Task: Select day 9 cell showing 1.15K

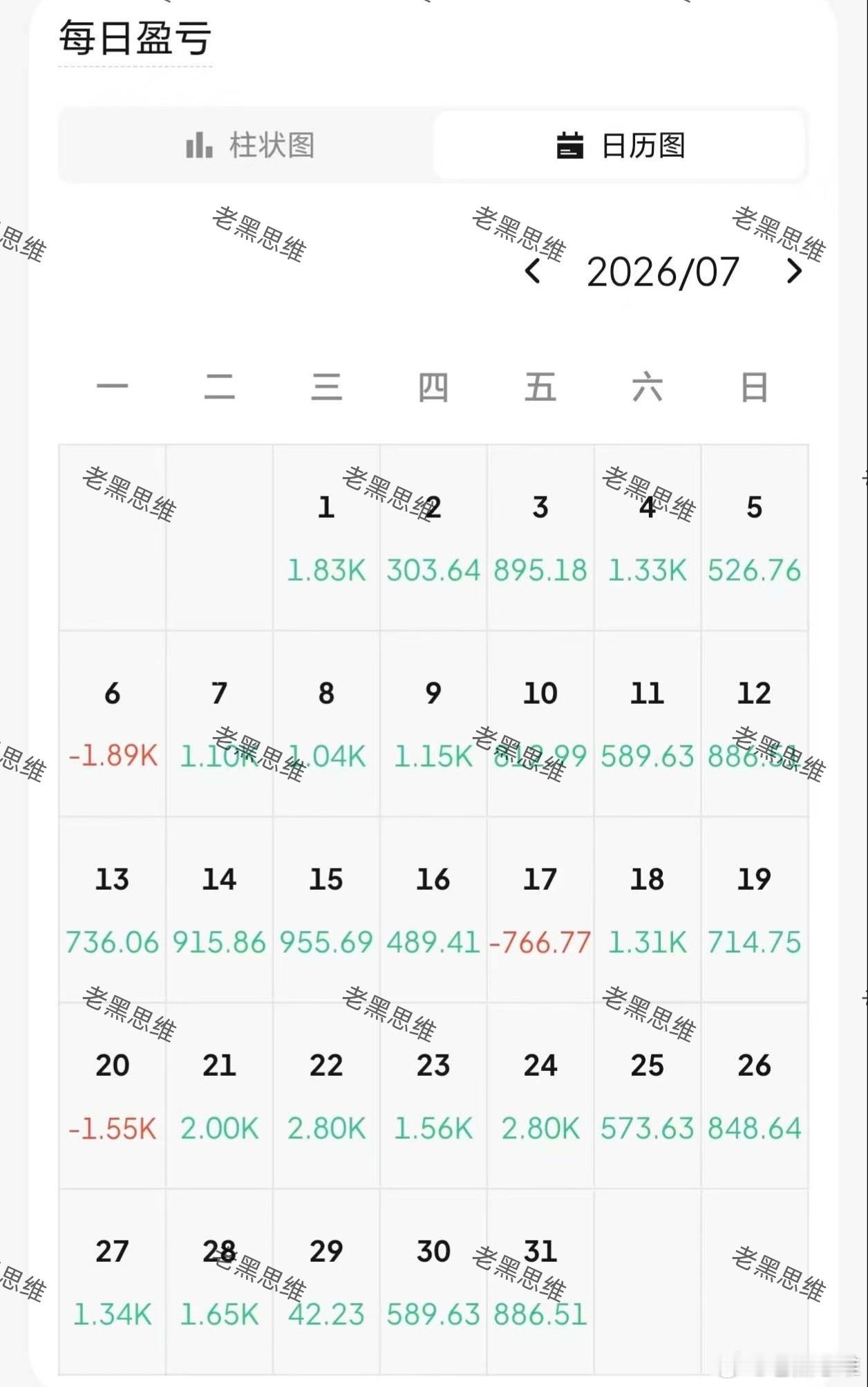Action: point(433,724)
